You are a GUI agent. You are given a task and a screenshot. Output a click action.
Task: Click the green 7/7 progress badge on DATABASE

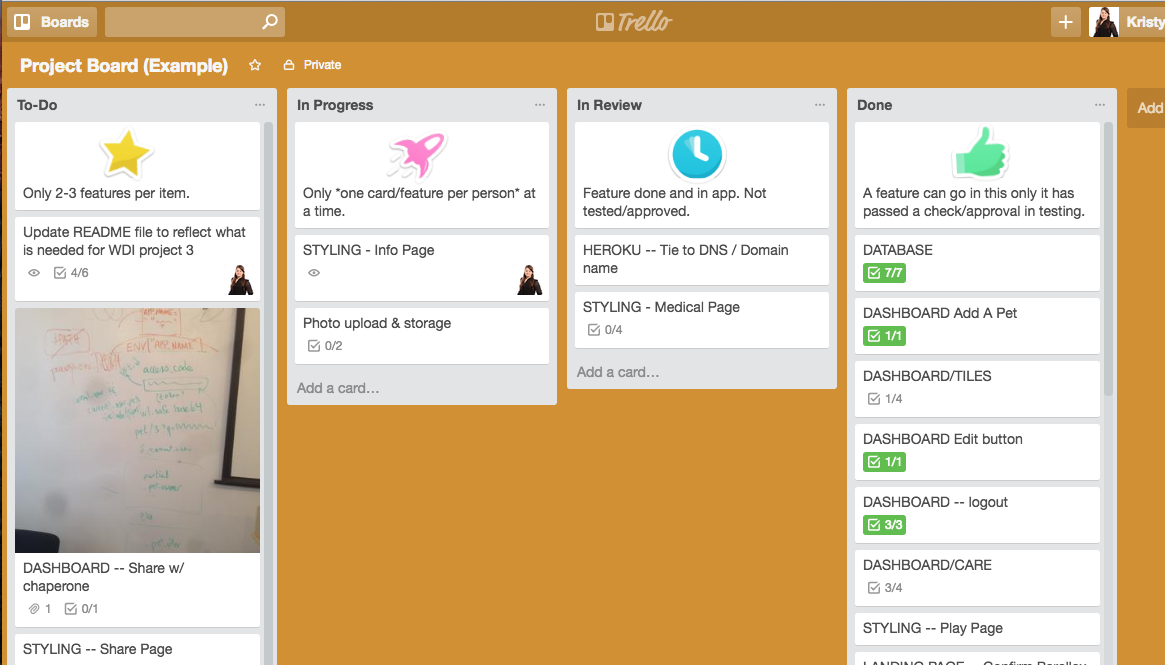883,272
